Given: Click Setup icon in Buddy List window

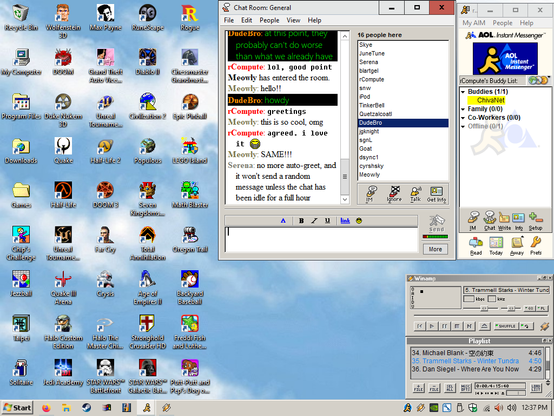Looking at the screenshot, I should coord(535,221).
